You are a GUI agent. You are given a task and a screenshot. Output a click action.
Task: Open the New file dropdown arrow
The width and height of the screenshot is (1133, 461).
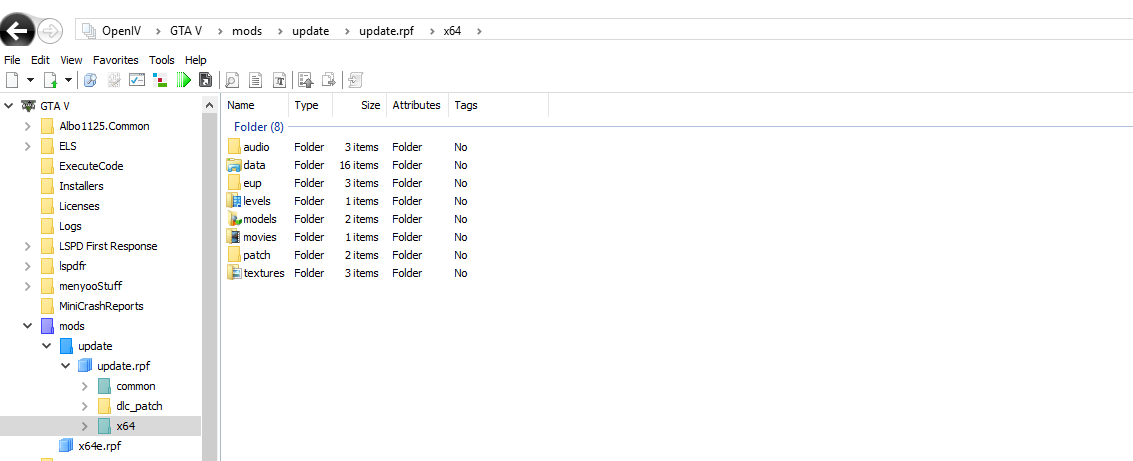click(x=30, y=79)
